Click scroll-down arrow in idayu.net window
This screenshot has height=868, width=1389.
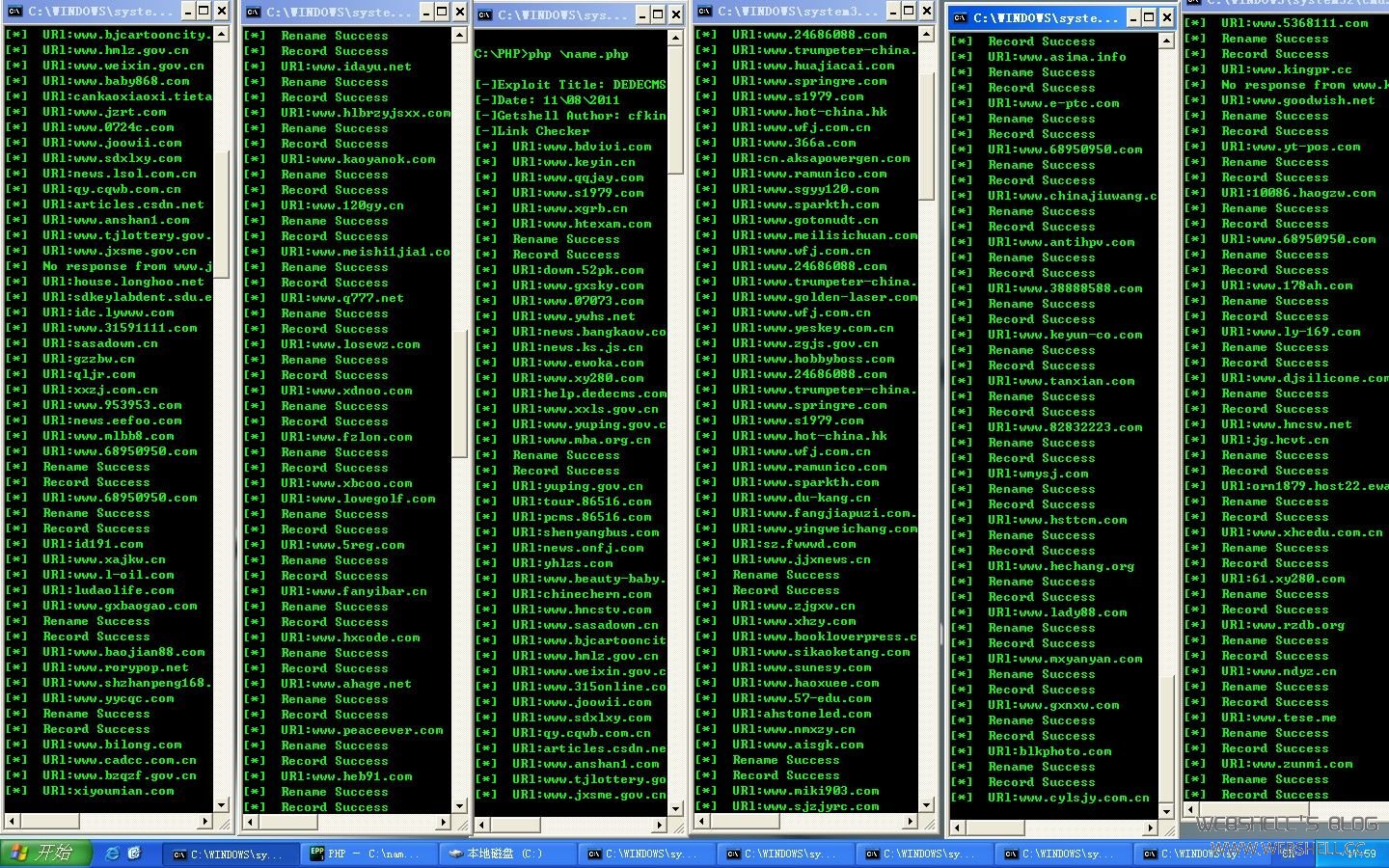[460, 805]
